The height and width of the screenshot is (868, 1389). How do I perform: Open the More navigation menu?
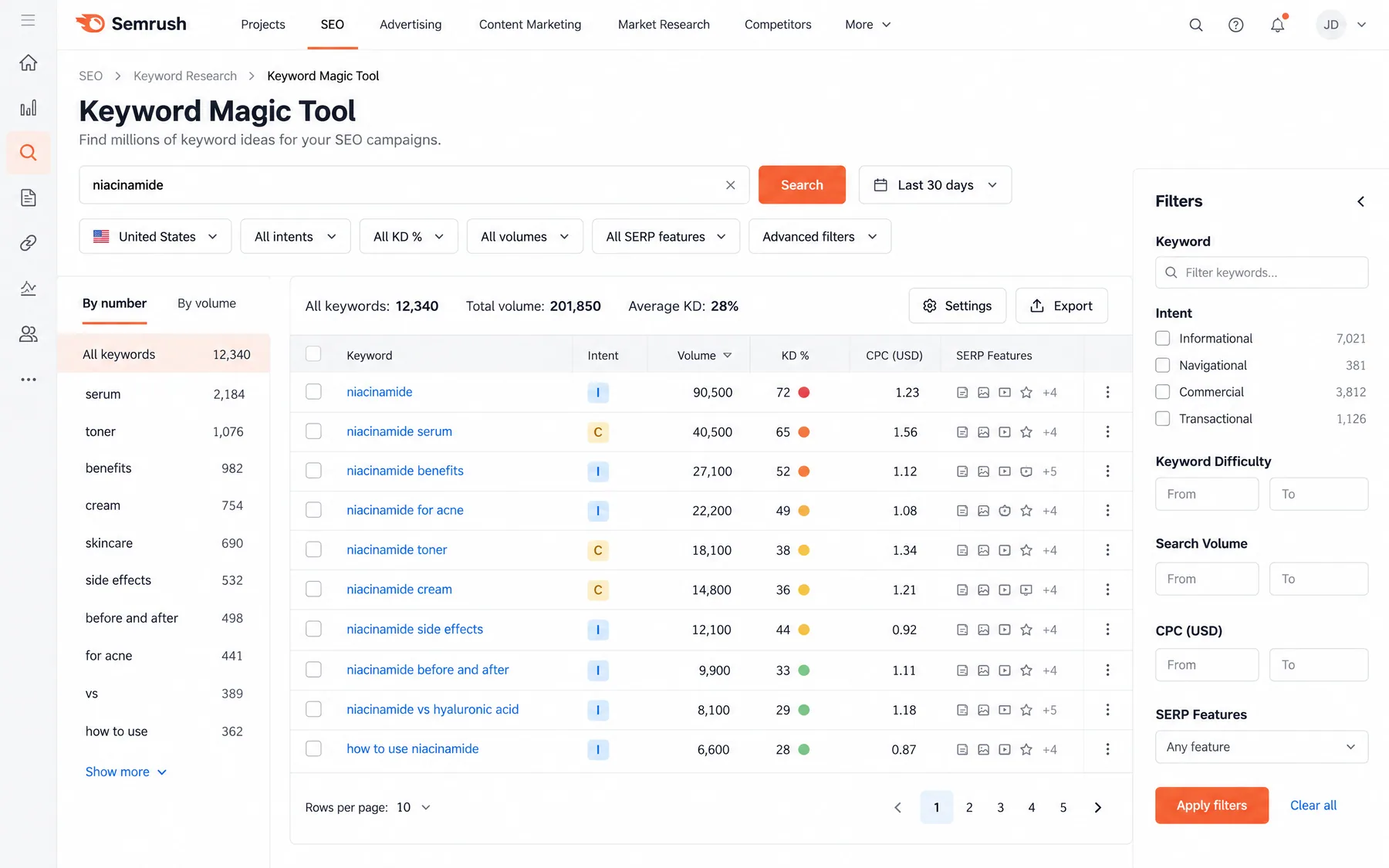868,25
